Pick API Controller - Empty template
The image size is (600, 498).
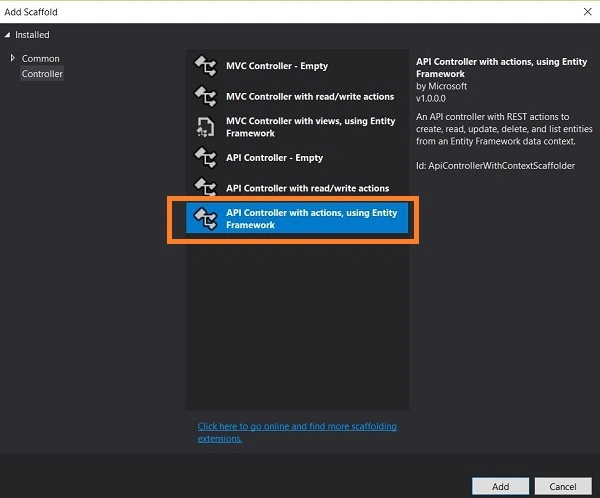(297, 158)
